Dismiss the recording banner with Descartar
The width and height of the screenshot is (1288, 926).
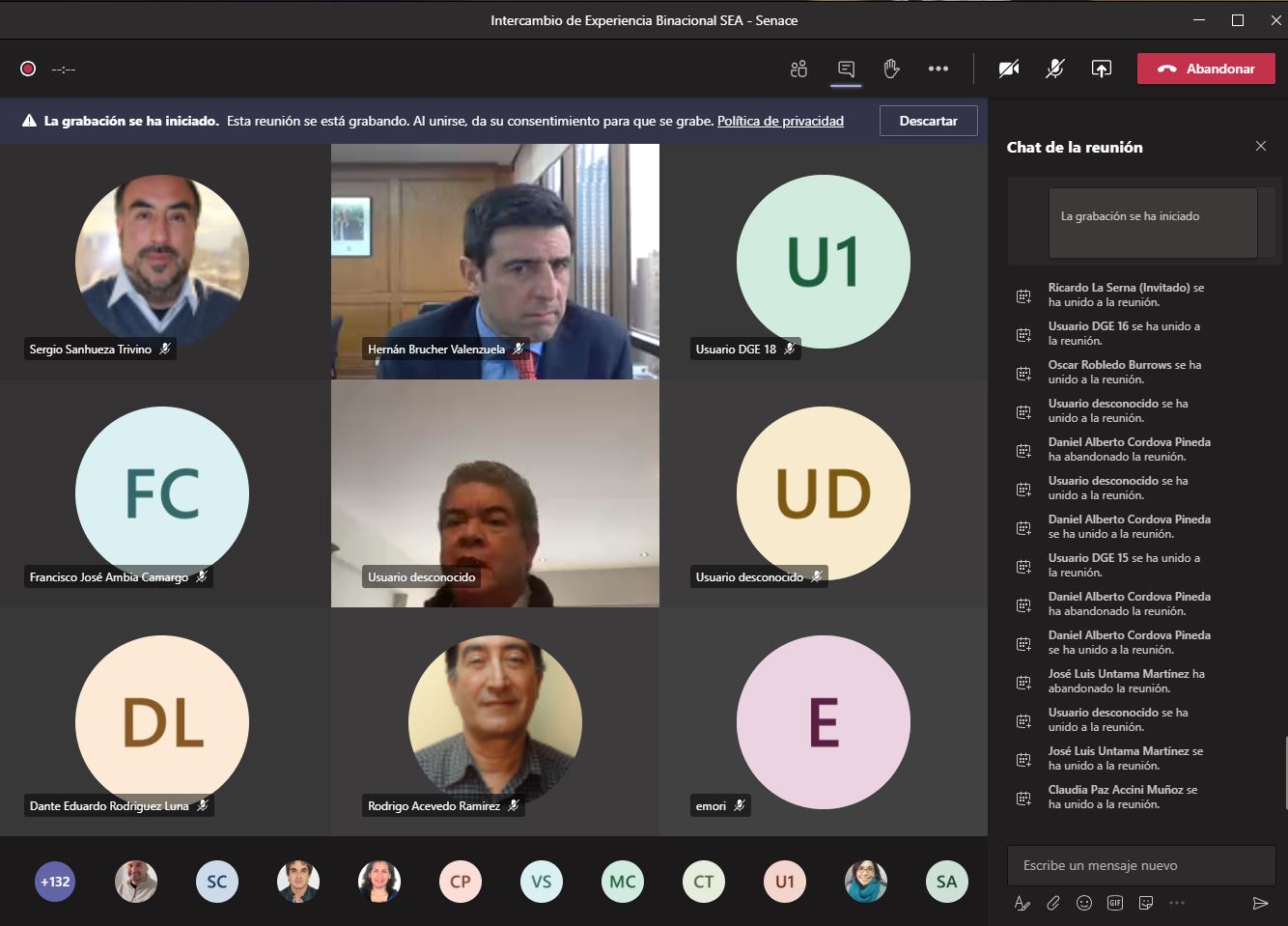pos(928,121)
